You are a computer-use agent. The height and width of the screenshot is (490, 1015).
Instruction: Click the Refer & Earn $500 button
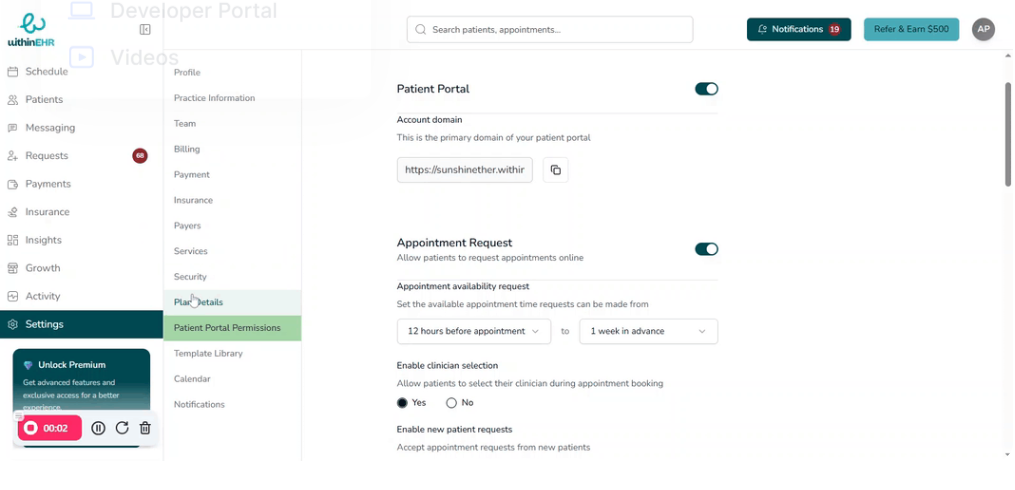pyautogui.click(x=911, y=29)
